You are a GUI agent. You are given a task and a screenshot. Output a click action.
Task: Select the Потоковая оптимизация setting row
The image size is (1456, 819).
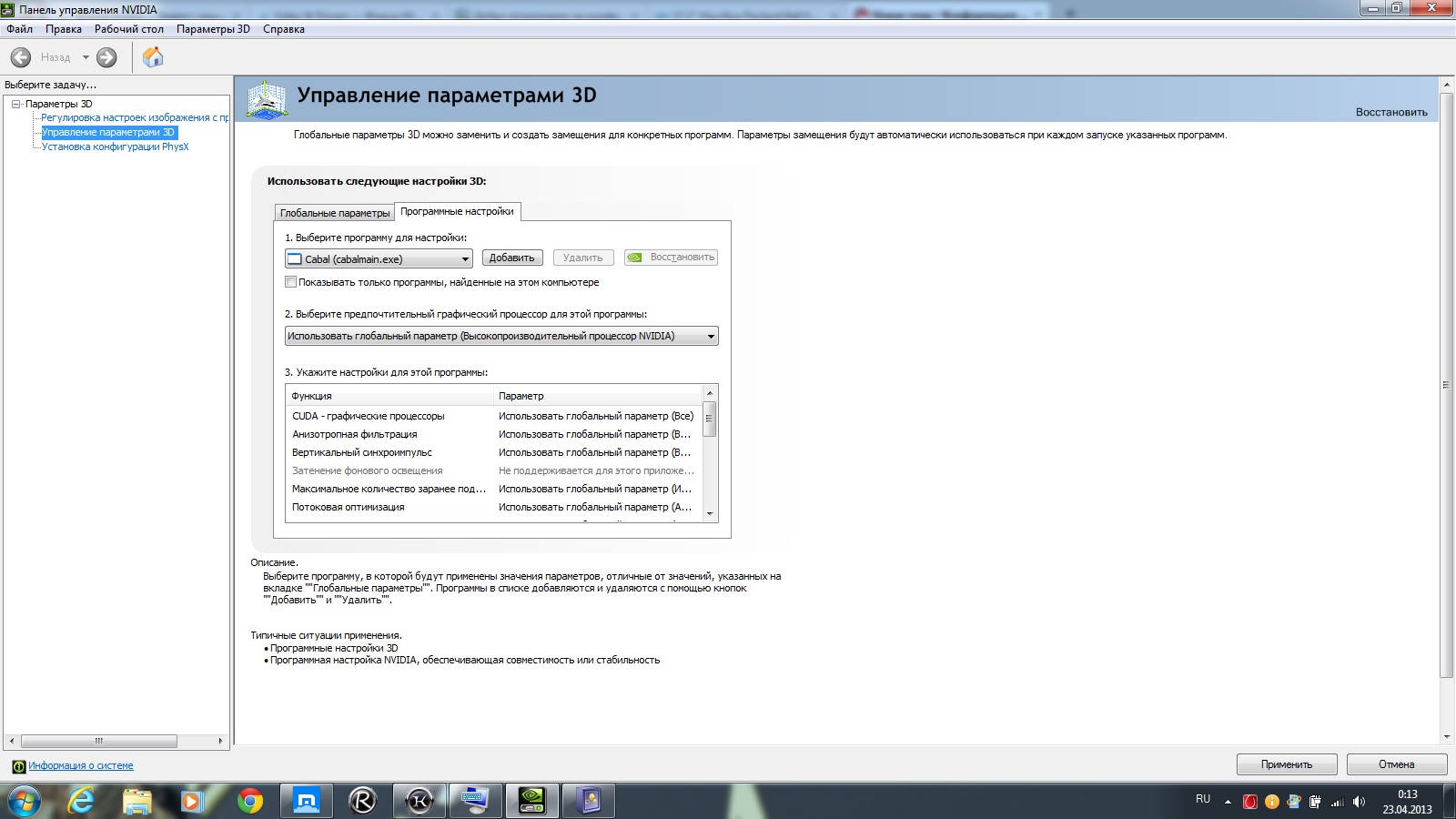click(x=494, y=507)
